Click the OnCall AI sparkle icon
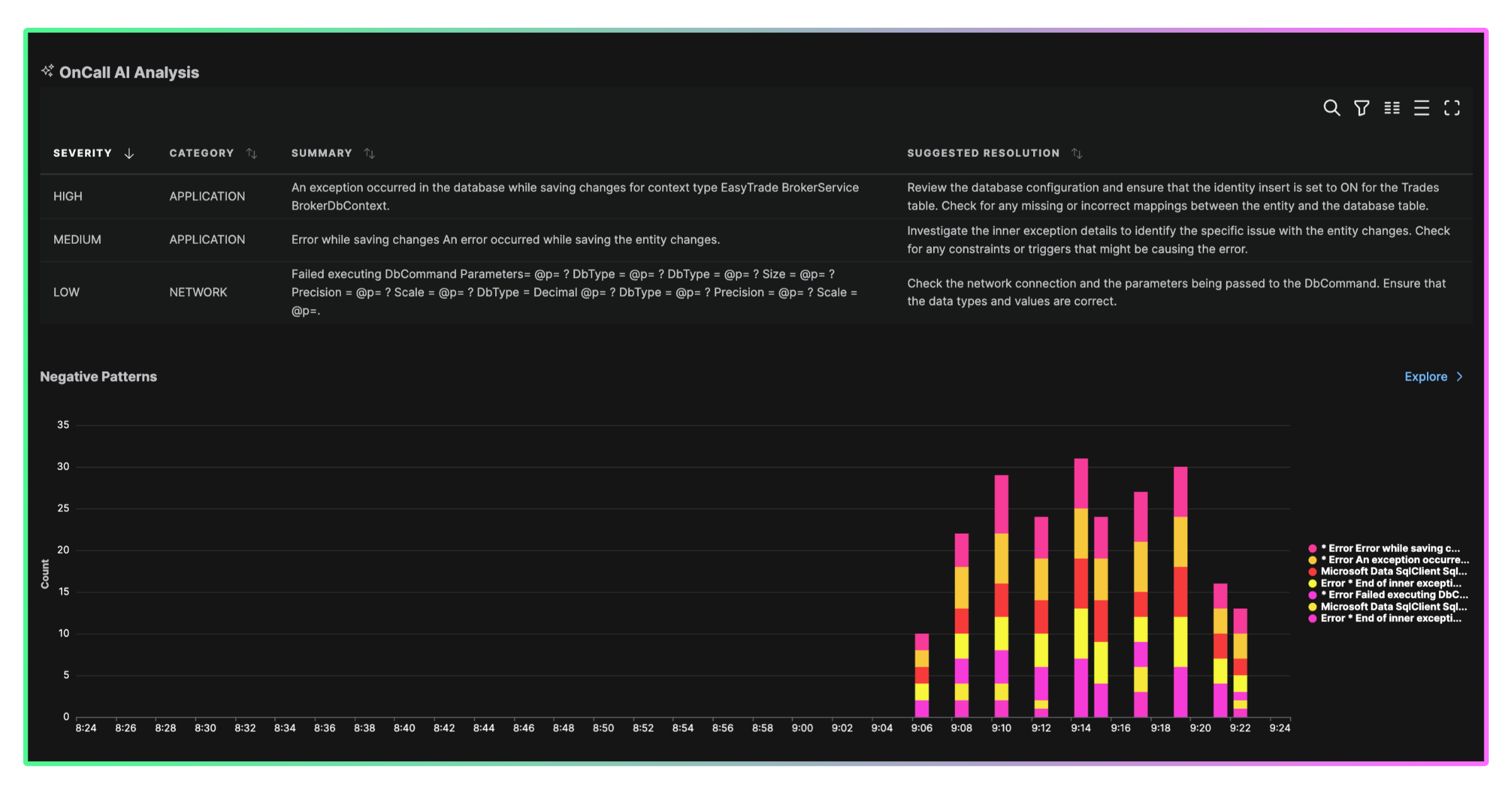This screenshot has width=1512, height=794. pyautogui.click(x=47, y=71)
